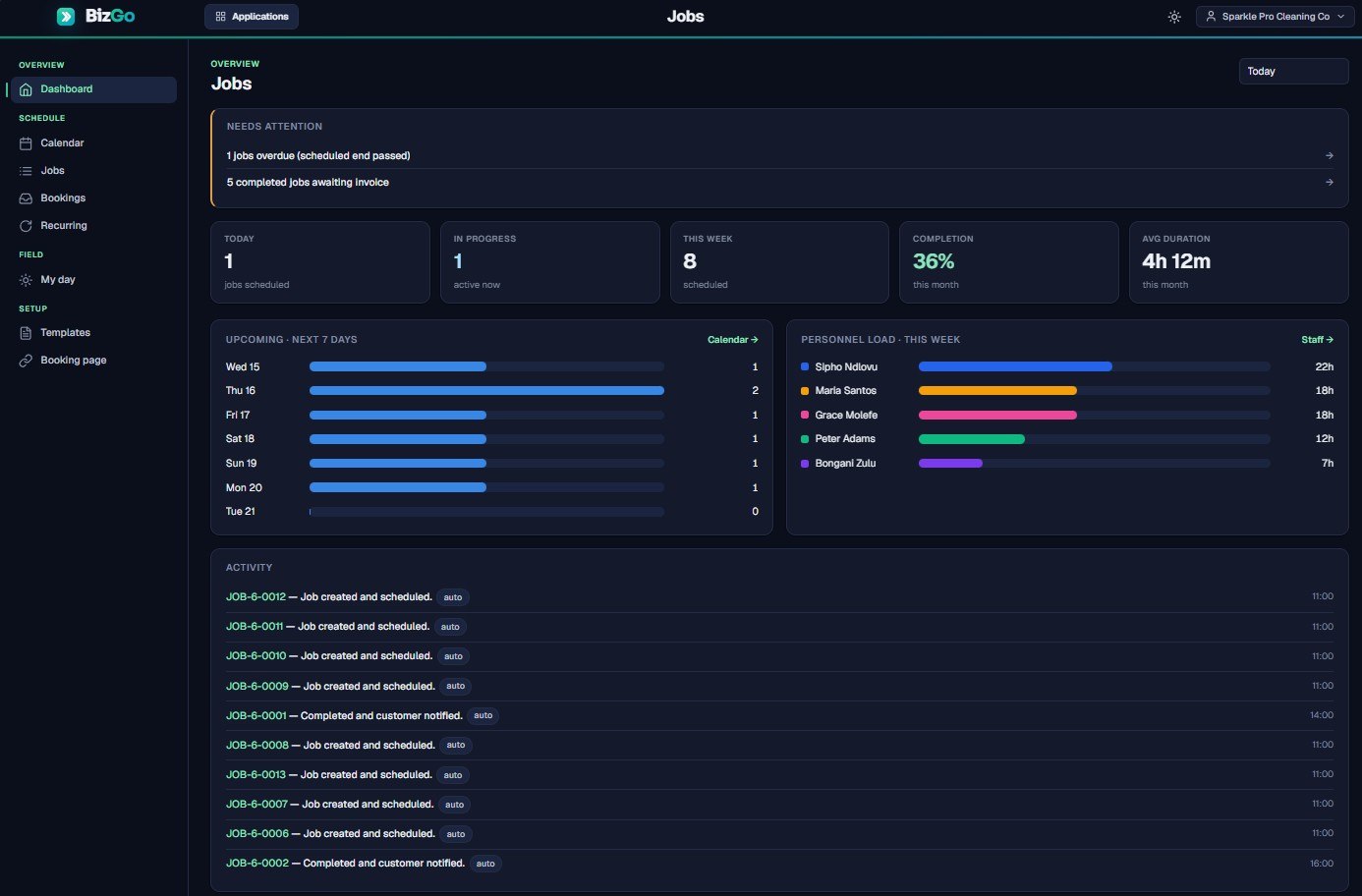Open job JOB-6-0008 from activity
1362x896 pixels.
[257, 745]
